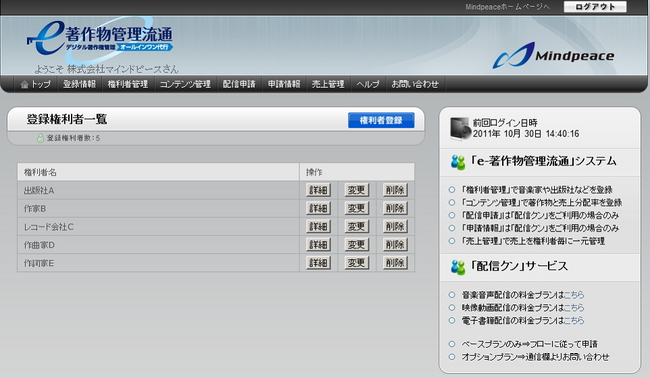Click the server icon beside 前回ログイン日時
Screen dimensions: 650x378
click(460, 128)
